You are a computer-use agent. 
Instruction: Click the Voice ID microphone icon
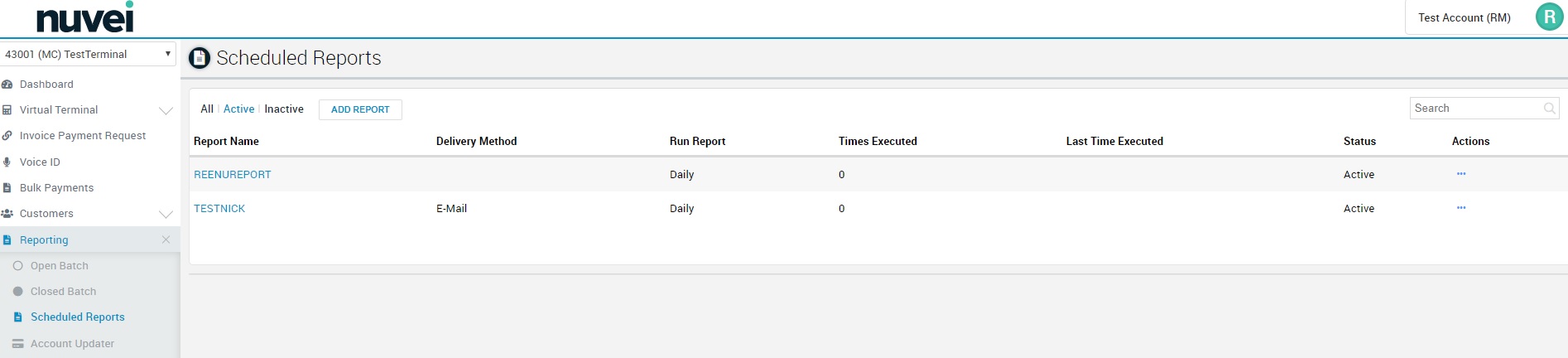click(7, 162)
